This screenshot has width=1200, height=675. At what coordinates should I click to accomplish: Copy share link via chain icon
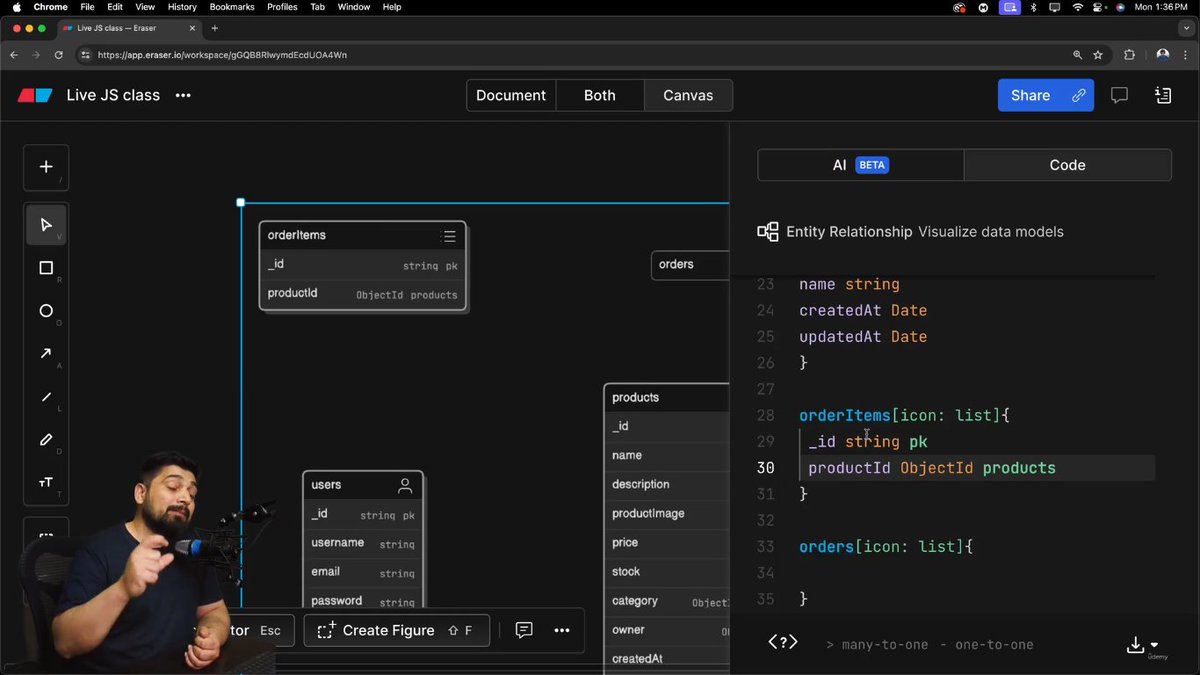tap(1078, 95)
